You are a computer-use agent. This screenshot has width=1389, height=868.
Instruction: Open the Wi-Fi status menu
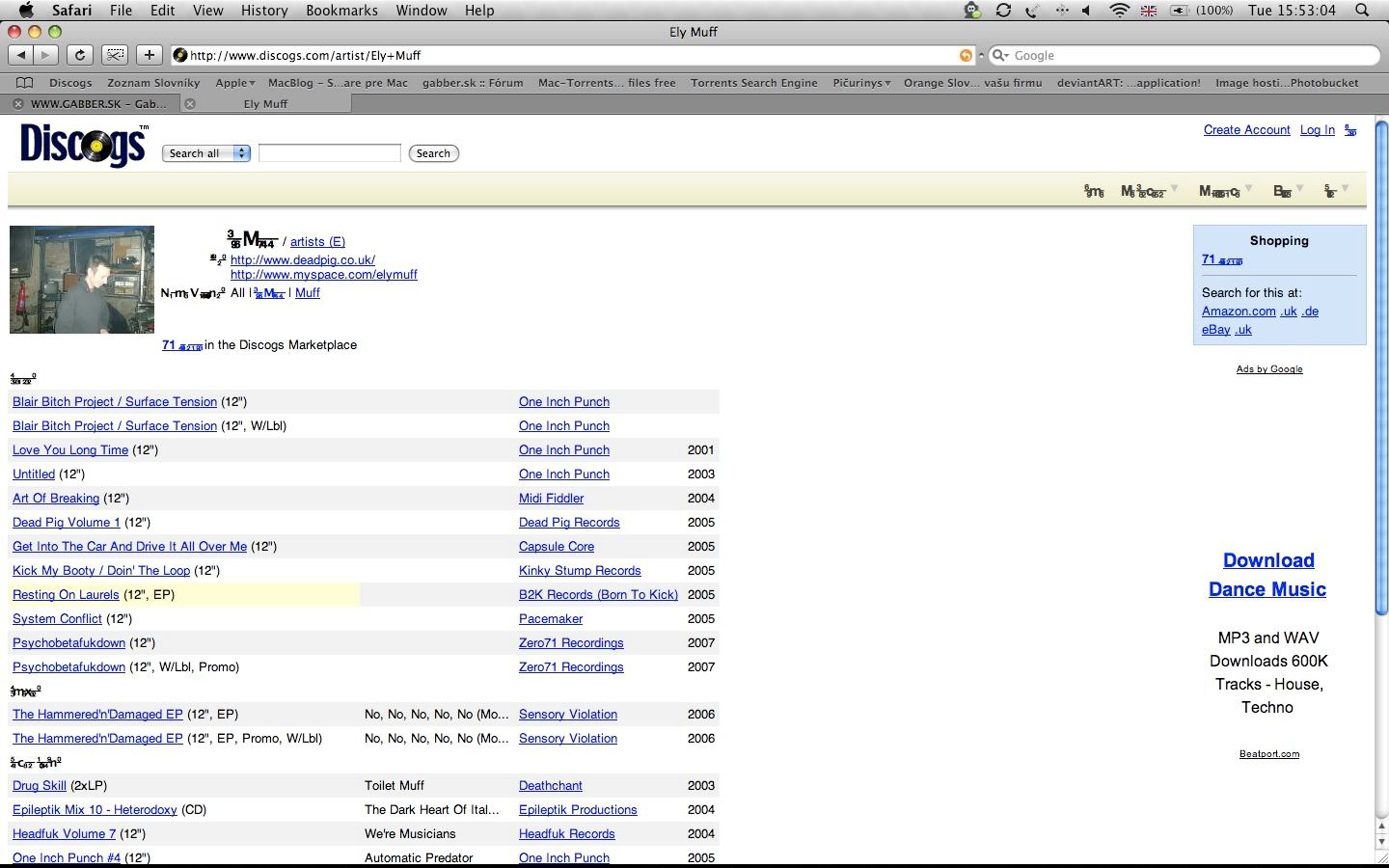pyautogui.click(x=1119, y=11)
